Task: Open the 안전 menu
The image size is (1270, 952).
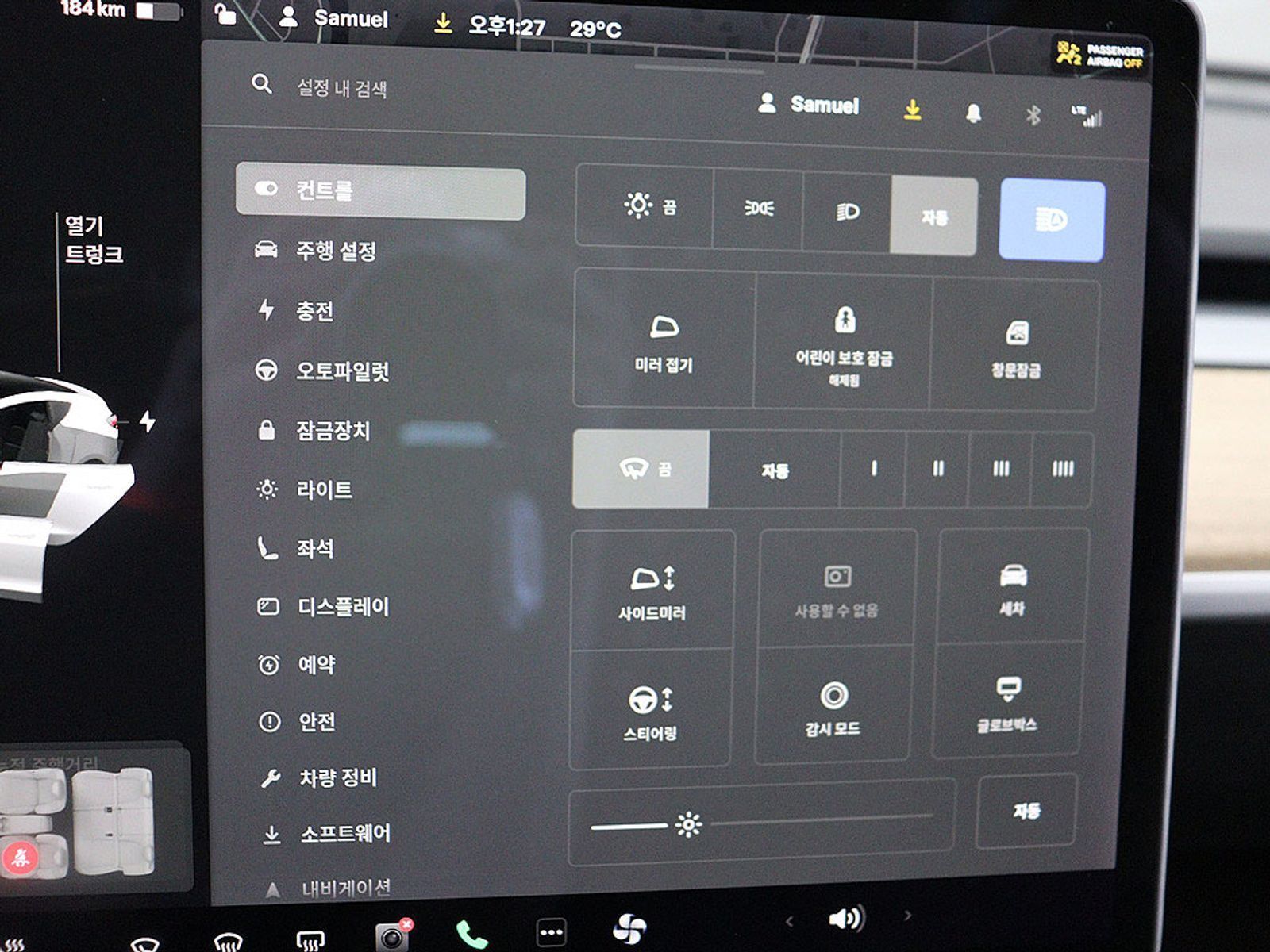Action: coord(298,721)
